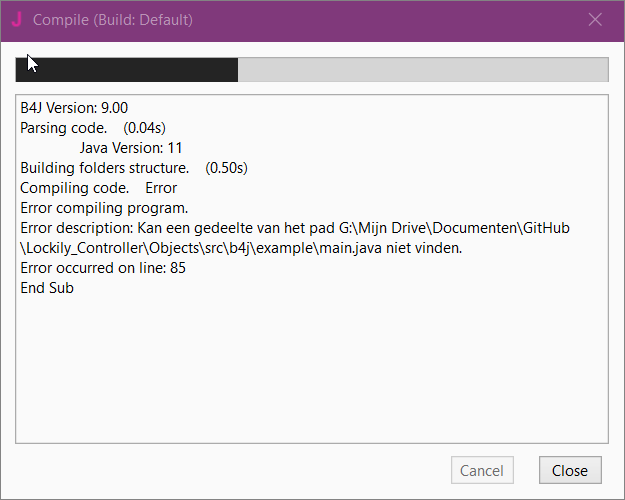Click the light unfilled part of progress bar

[422, 69]
